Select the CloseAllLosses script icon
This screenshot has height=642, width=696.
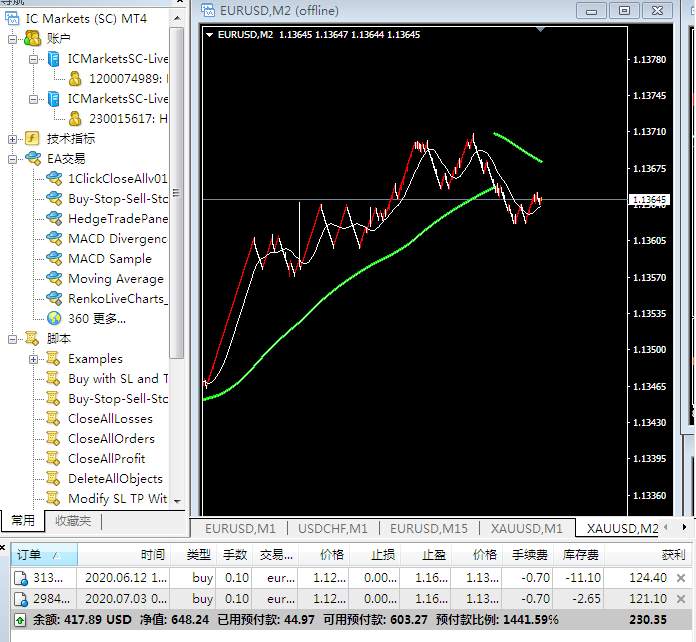pos(53,418)
